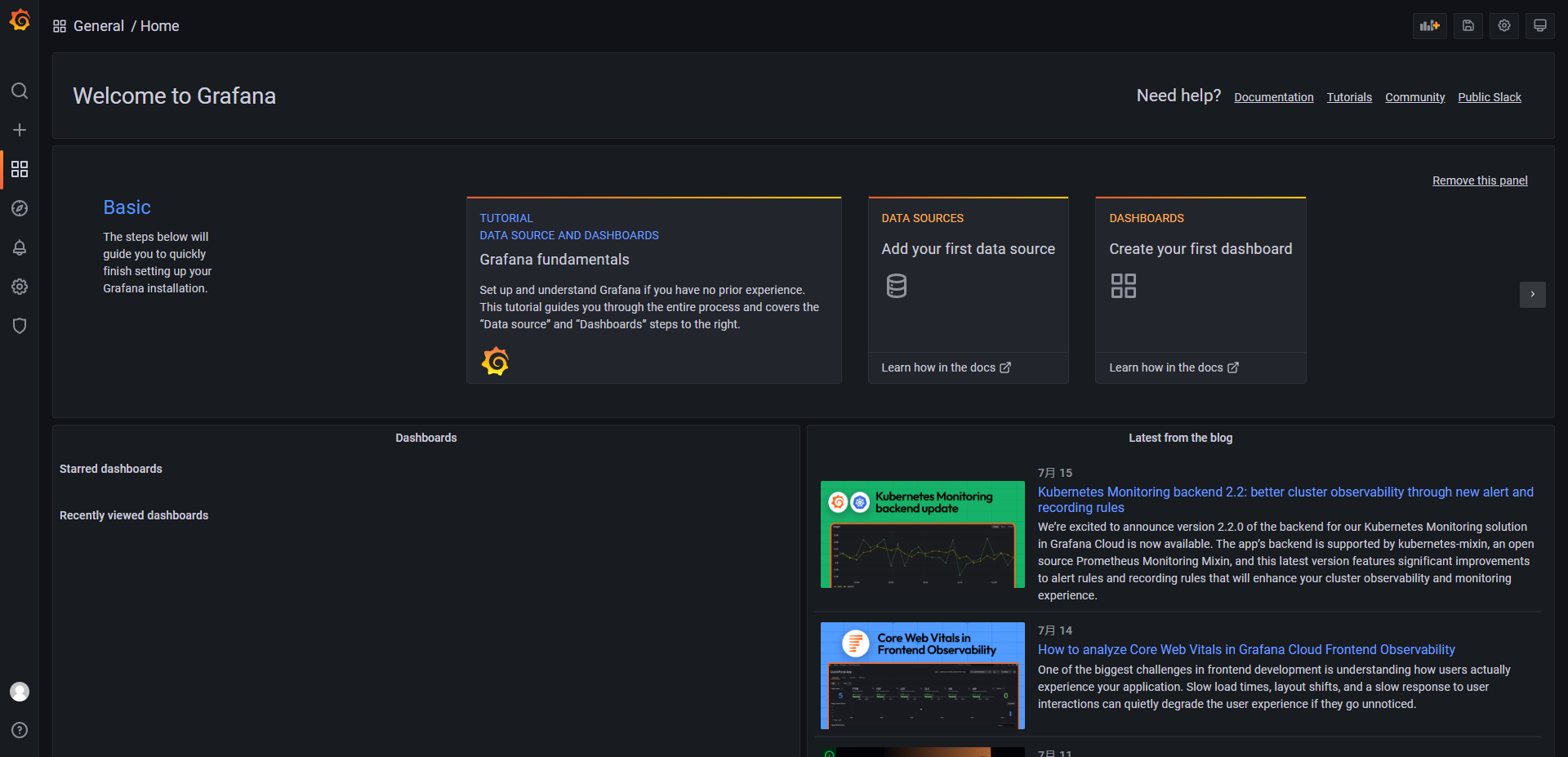This screenshot has width=1568, height=757.
Task: Click the Grafana logo in tutorial card
Action: [x=495, y=361]
